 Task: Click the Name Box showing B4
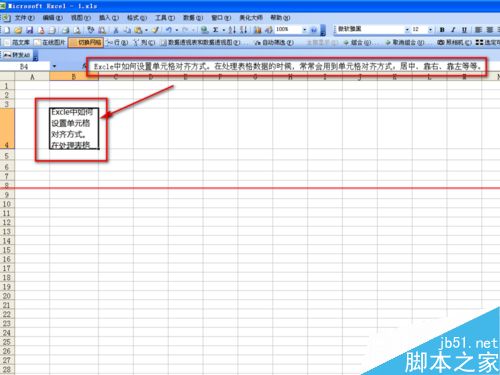point(24,67)
